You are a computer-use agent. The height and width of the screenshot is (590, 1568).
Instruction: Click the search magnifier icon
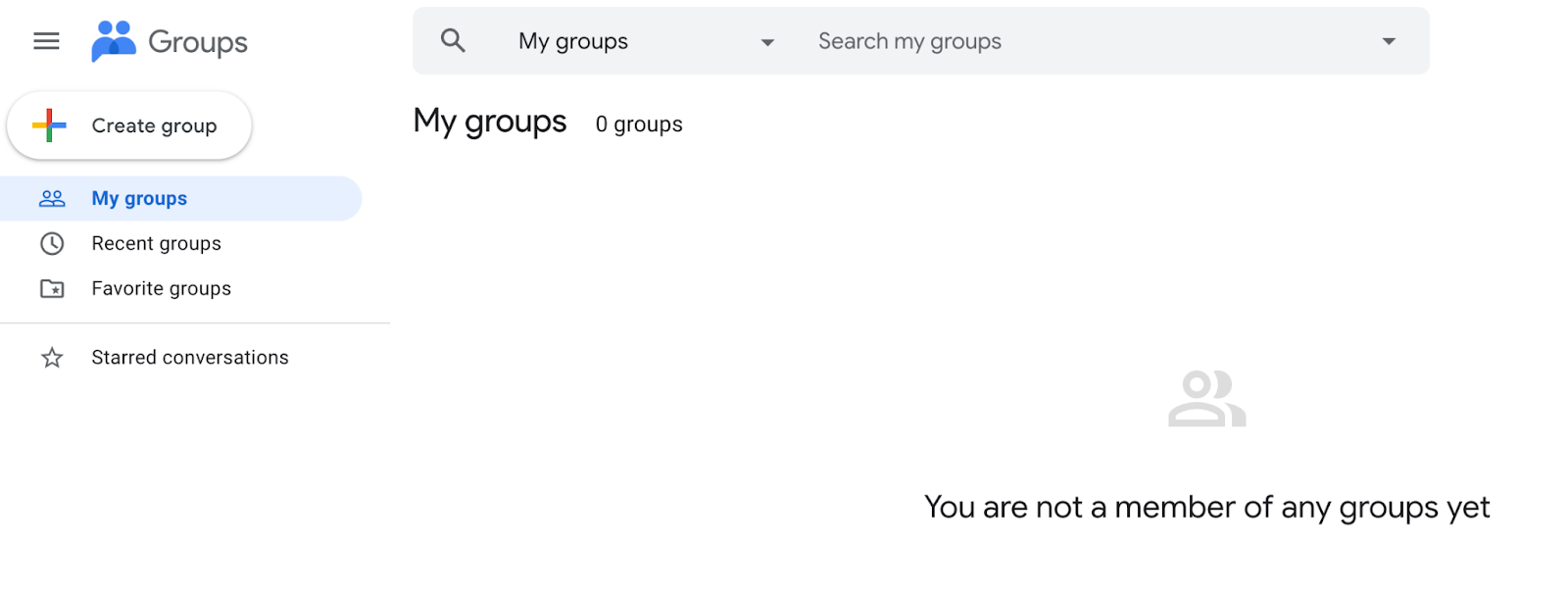coord(453,40)
